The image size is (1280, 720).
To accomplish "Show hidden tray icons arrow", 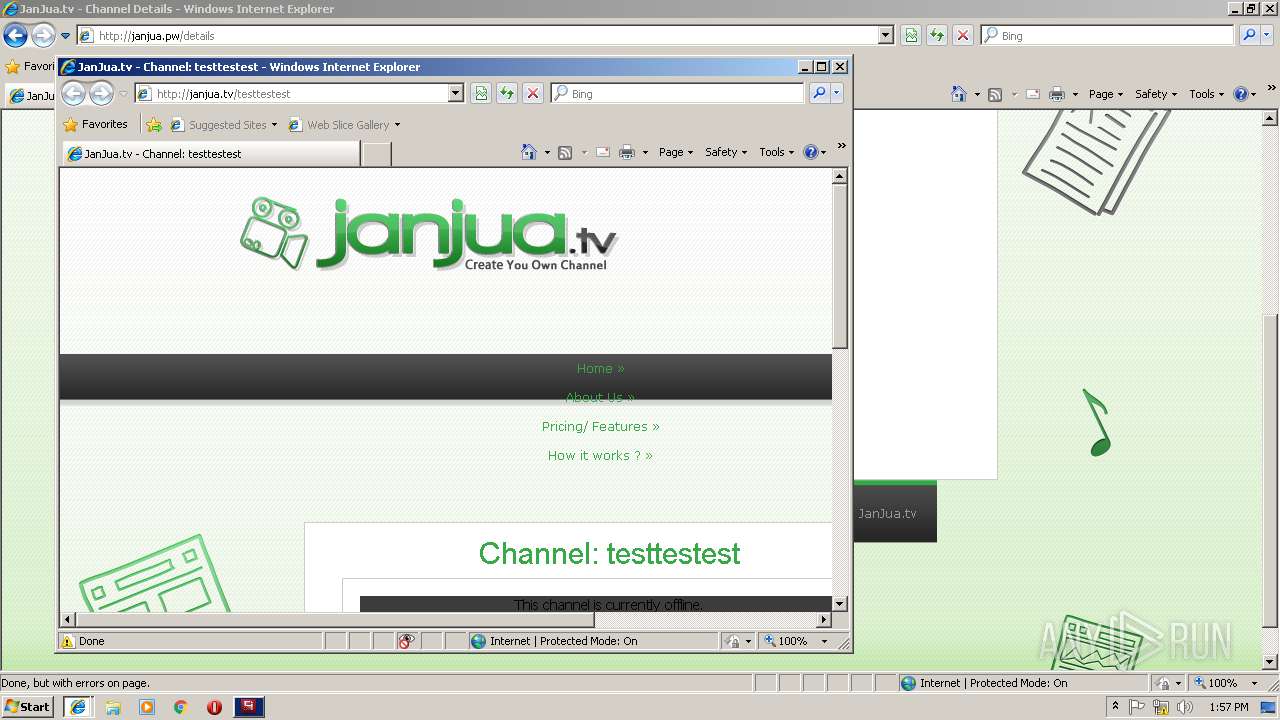I will (x=1116, y=707).
